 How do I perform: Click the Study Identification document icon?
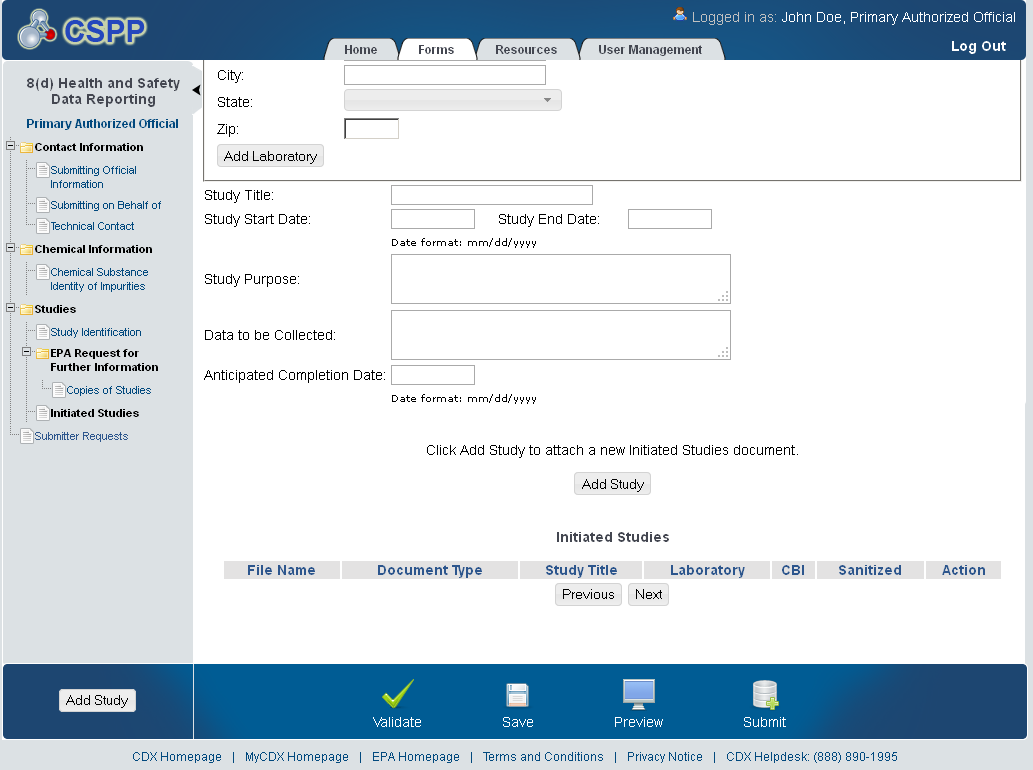pos(42,332)
